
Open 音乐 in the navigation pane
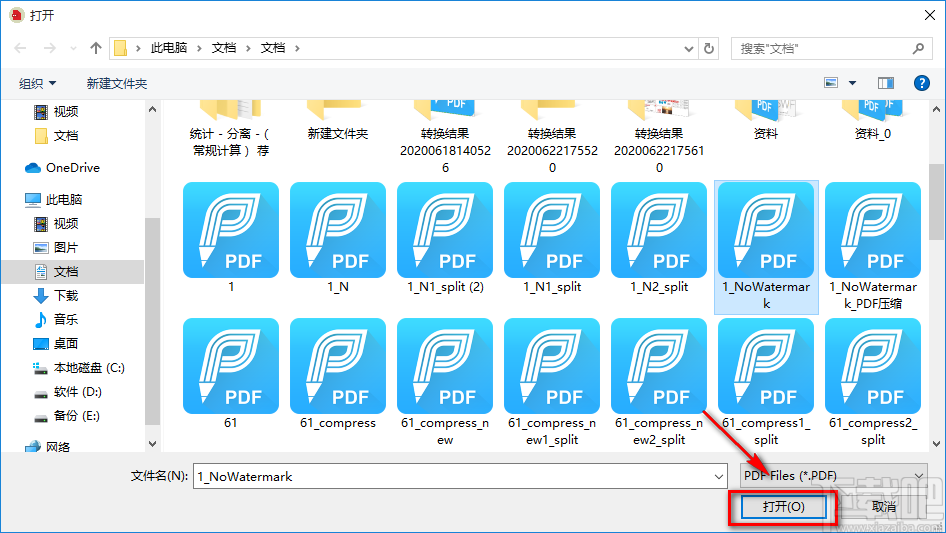click(x=56, y=319)
